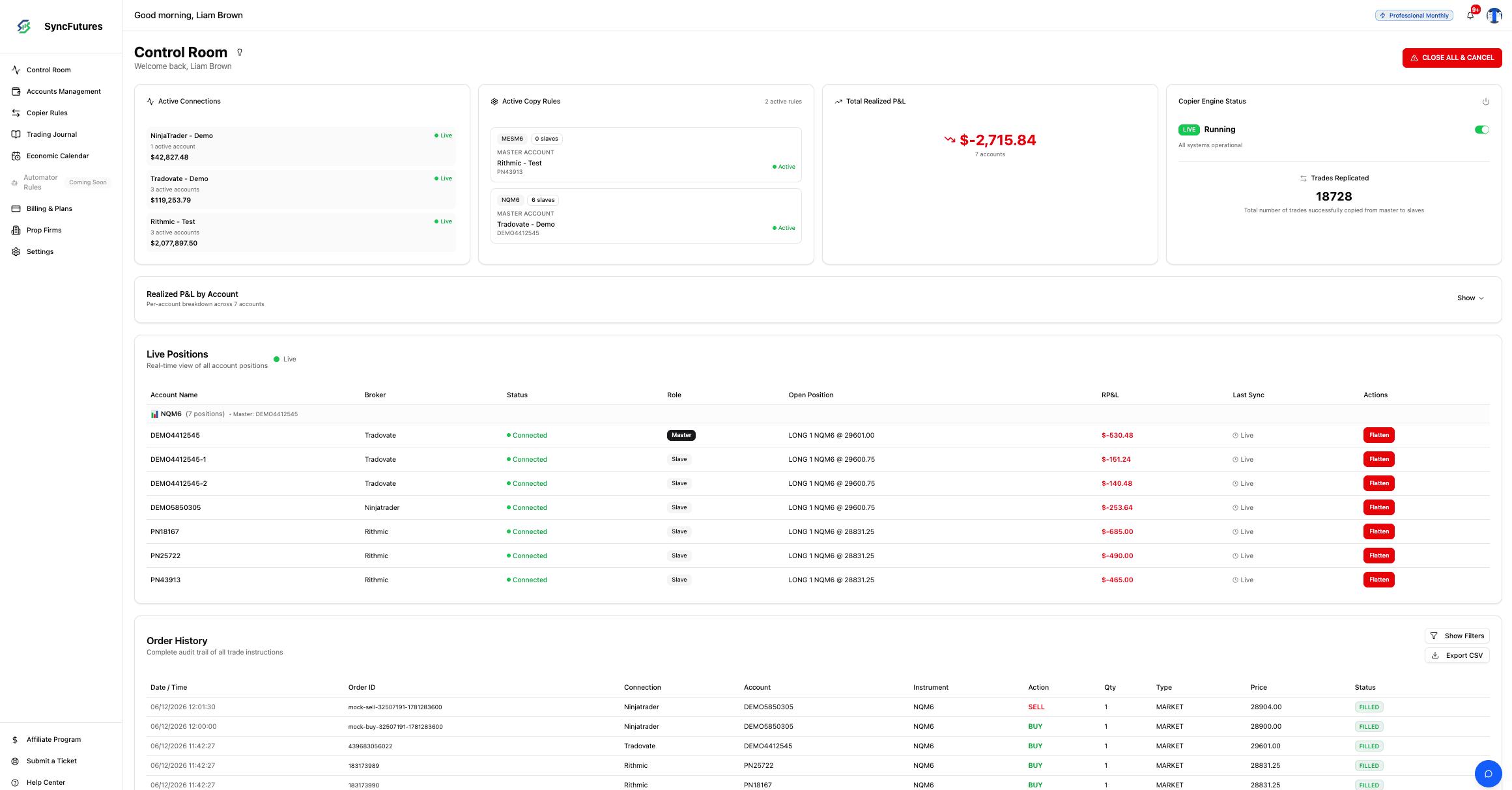The height and width of the screenshot is (790, 1512).
Task: Click the Trading Journal book icon
Action: pos(16,134)
